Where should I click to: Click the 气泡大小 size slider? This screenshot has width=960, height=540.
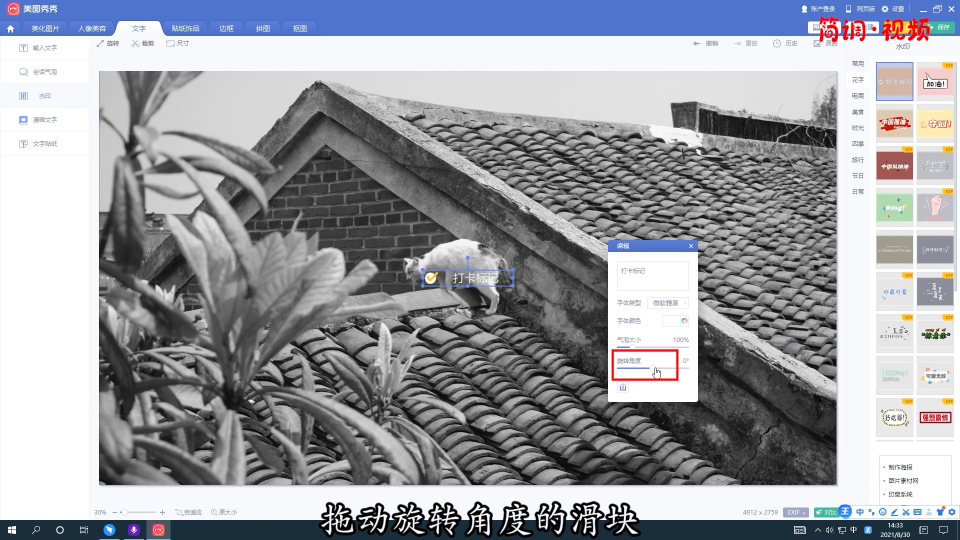[x=652, y=349]
